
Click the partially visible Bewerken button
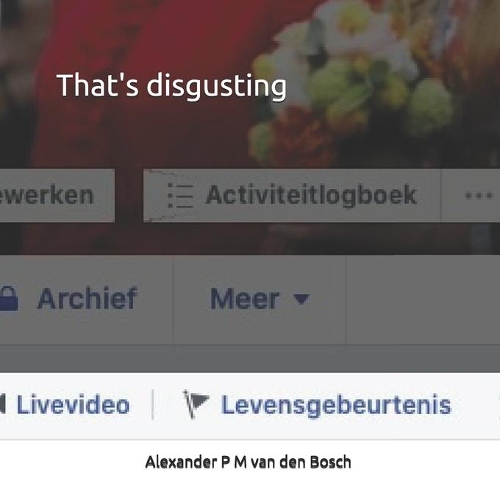(x=57, y=196)
